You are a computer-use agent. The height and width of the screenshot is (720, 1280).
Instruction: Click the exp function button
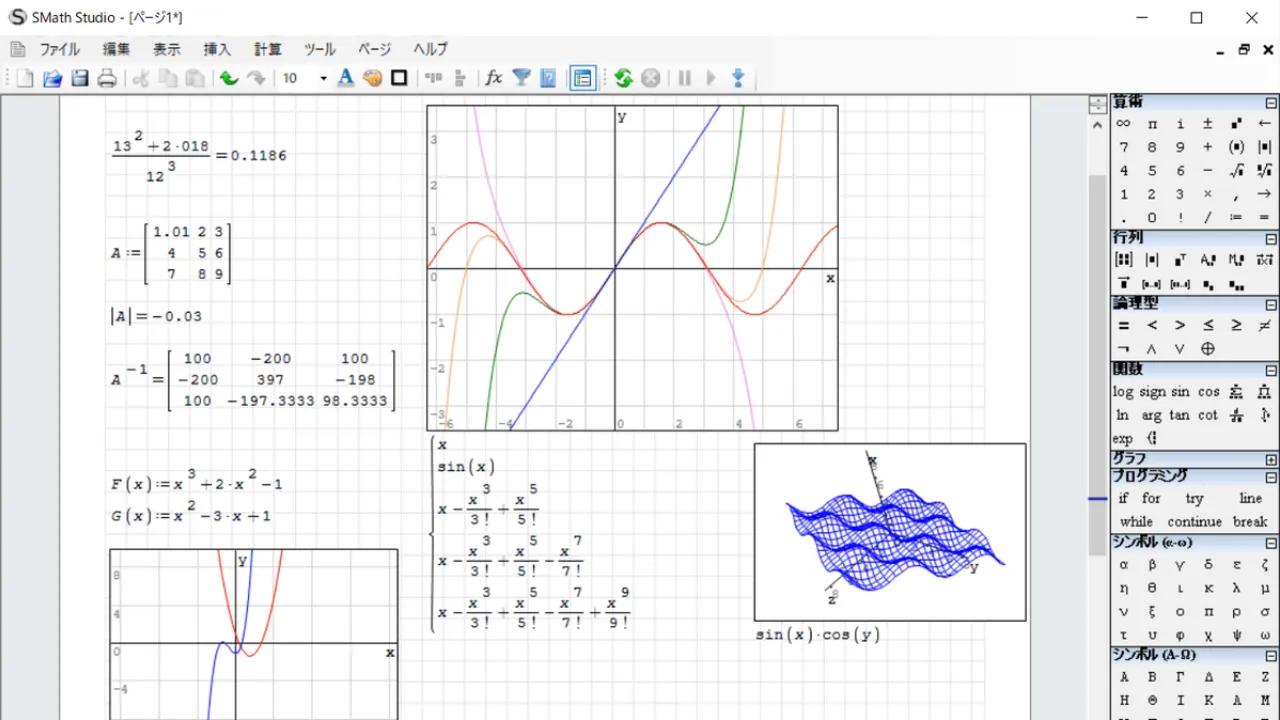1123,438
